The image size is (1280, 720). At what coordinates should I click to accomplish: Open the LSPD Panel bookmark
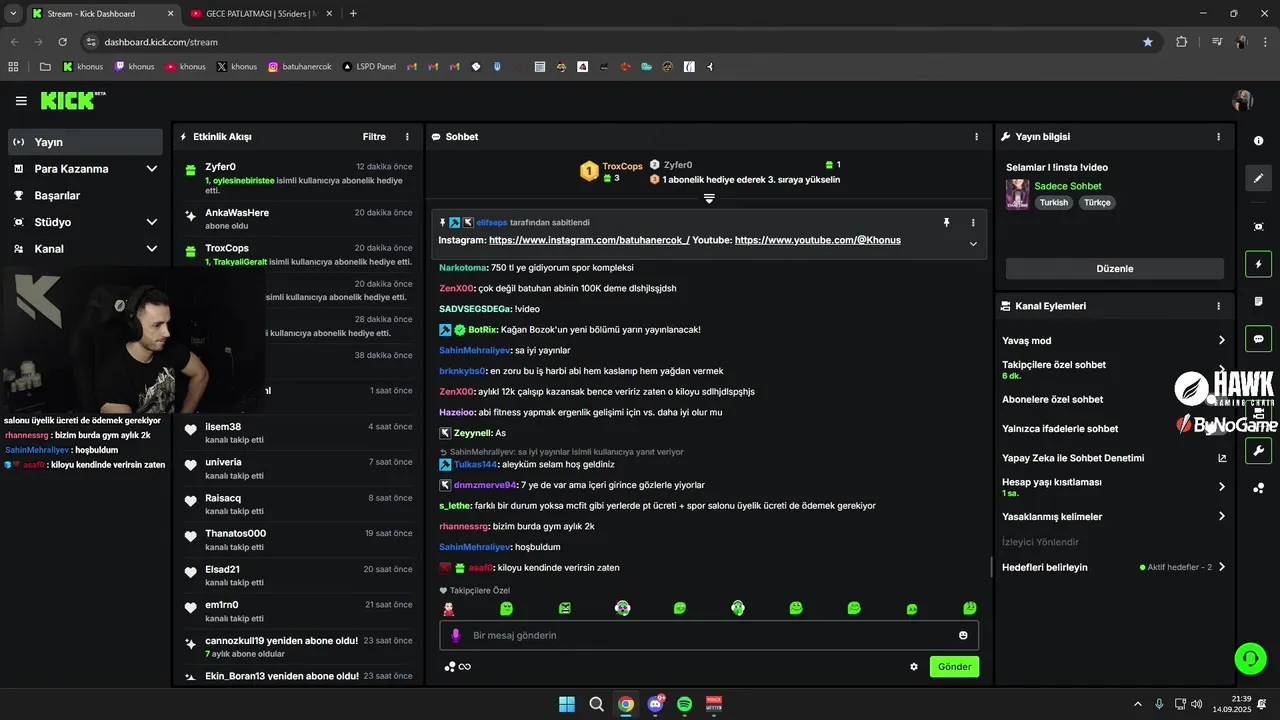(369, 67)
